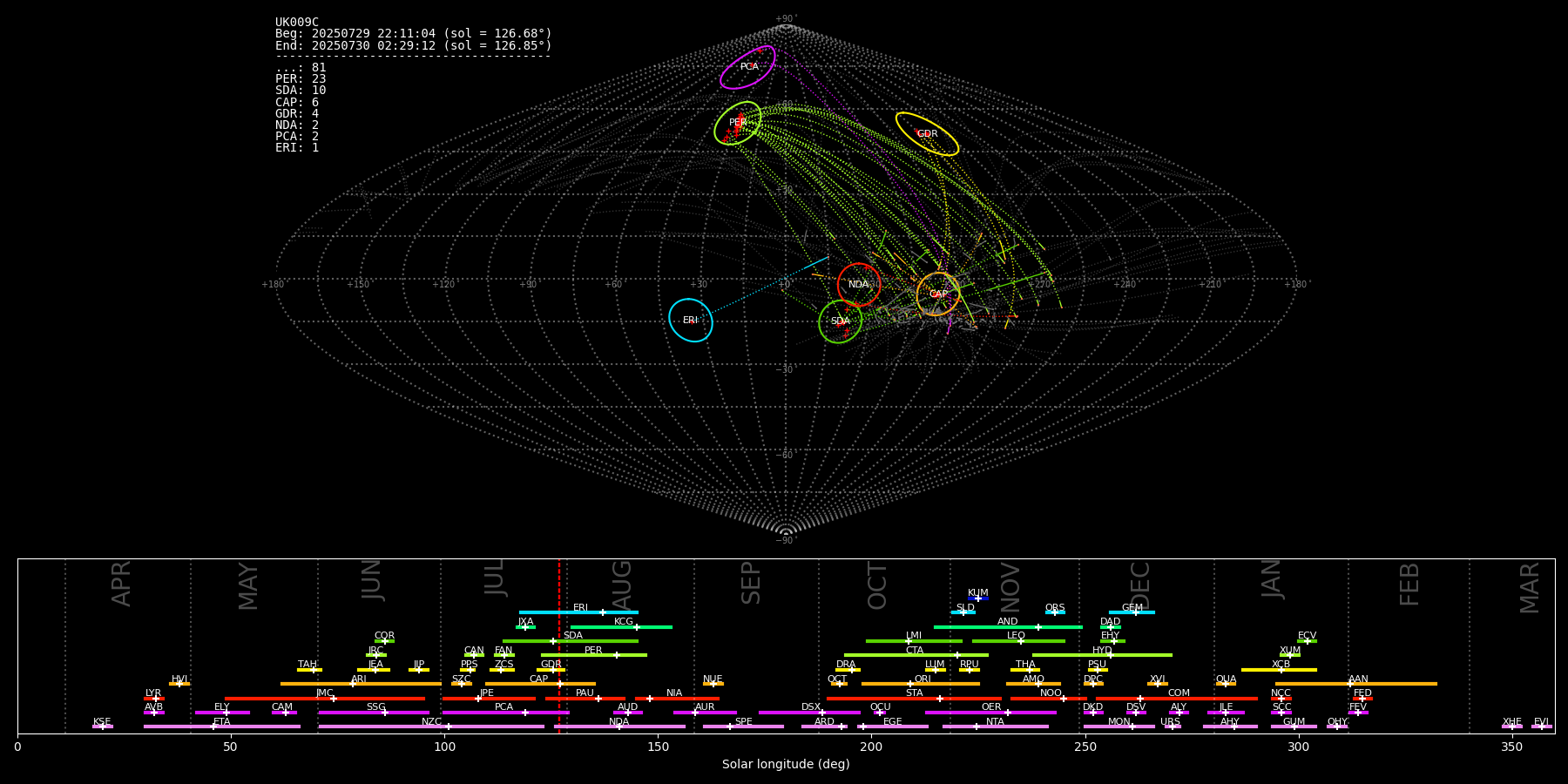Click the cyan ERI radiant circle on map
Image resolution: width=1568 pixels, height=784 pixels.
[691, 321]
